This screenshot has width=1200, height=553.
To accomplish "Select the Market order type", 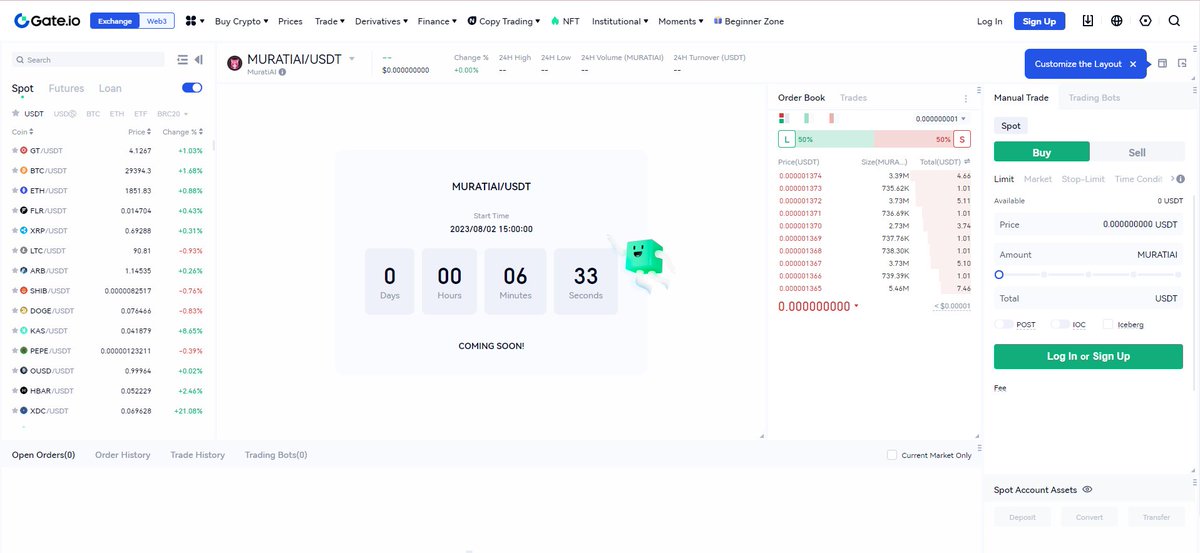I will point(1037,179).
